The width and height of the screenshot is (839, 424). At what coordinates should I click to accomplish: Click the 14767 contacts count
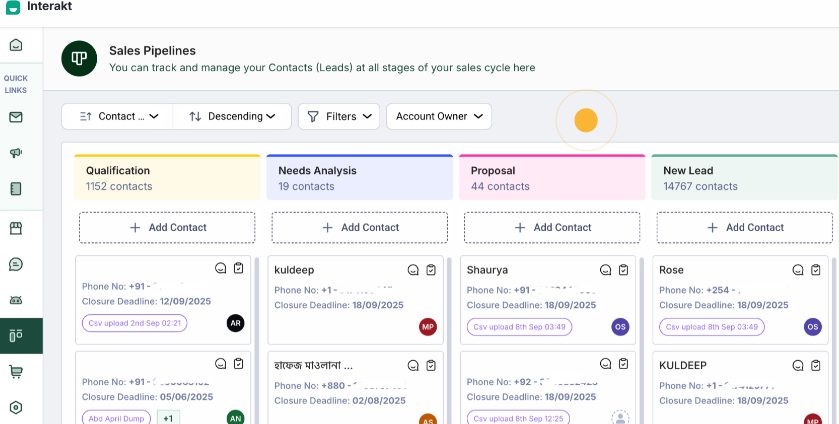point(700,186)
